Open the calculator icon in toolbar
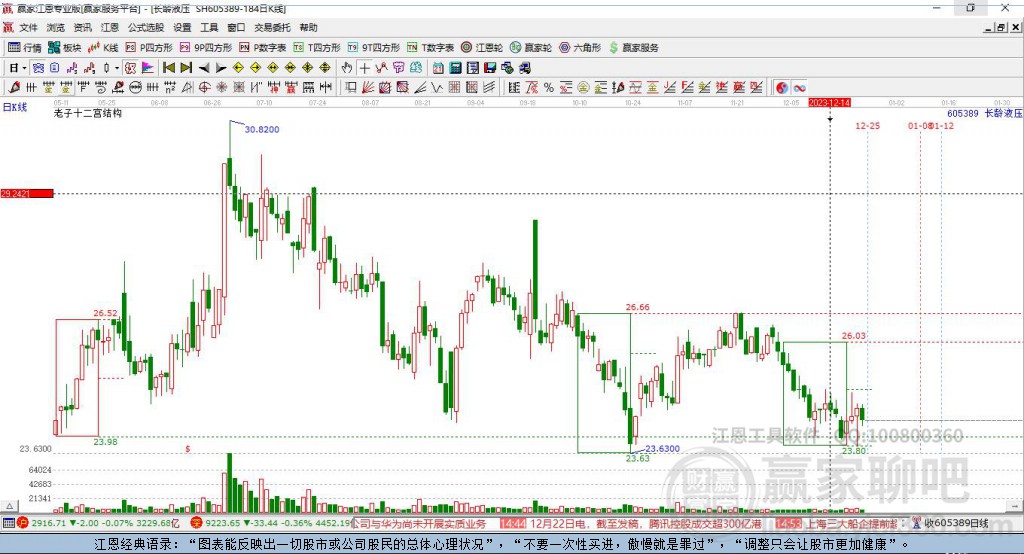Screen dimensions: 1024x554 click(x=455, y=68)
